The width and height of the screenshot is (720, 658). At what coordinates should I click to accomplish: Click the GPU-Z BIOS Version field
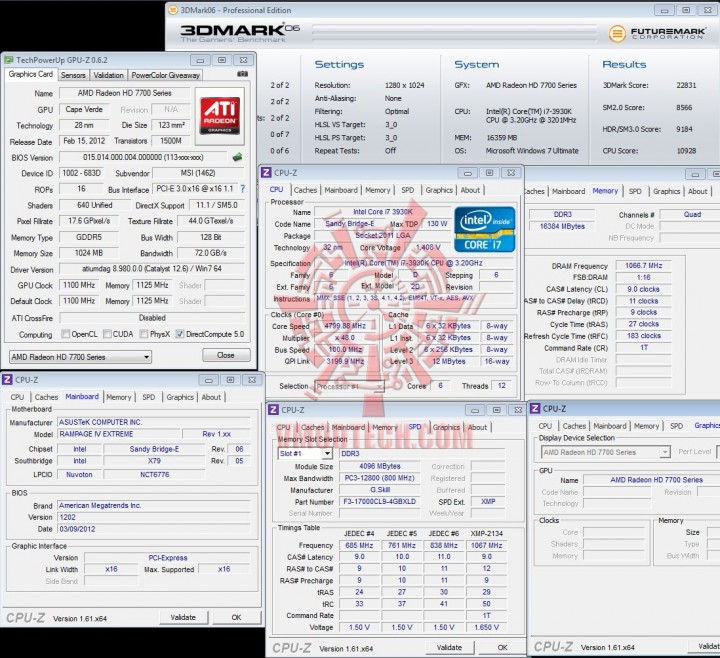pos(143,157)
